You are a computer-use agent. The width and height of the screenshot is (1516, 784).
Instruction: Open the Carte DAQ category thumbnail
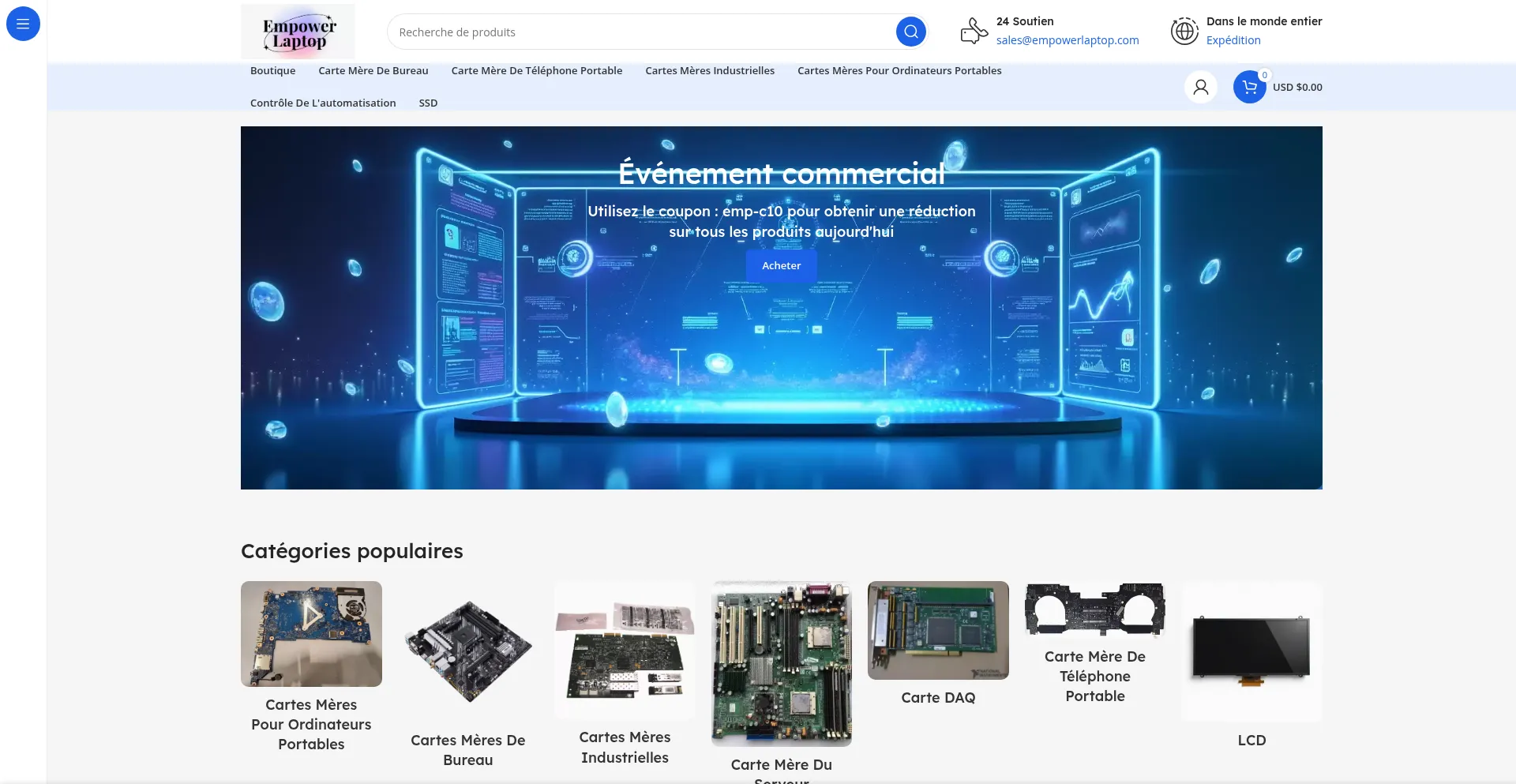point(937,630)
